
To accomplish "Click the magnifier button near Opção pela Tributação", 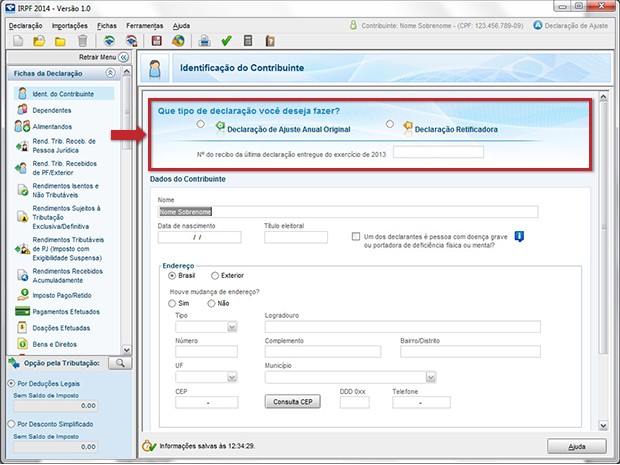I will click(120, 363).
